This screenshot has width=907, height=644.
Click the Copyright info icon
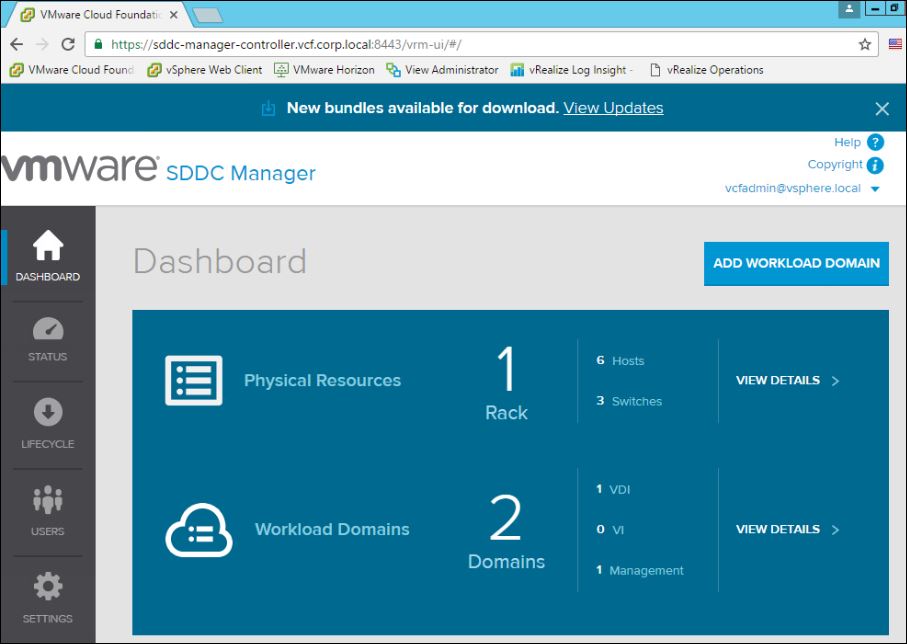(x=876, y=165)
